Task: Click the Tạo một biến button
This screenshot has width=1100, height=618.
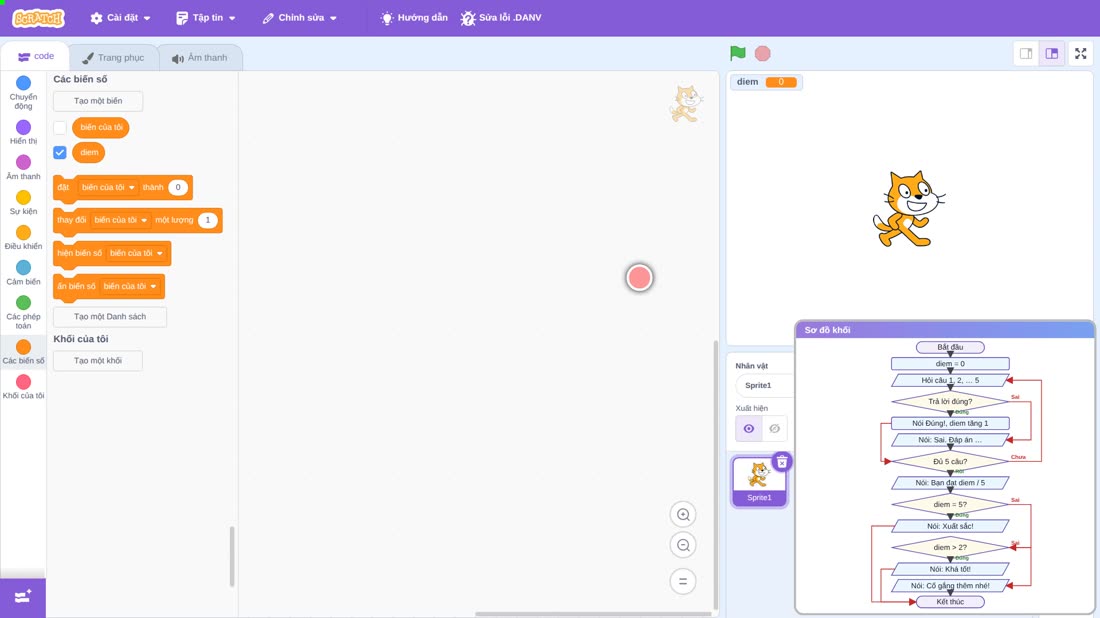Action: click(98, 101)
